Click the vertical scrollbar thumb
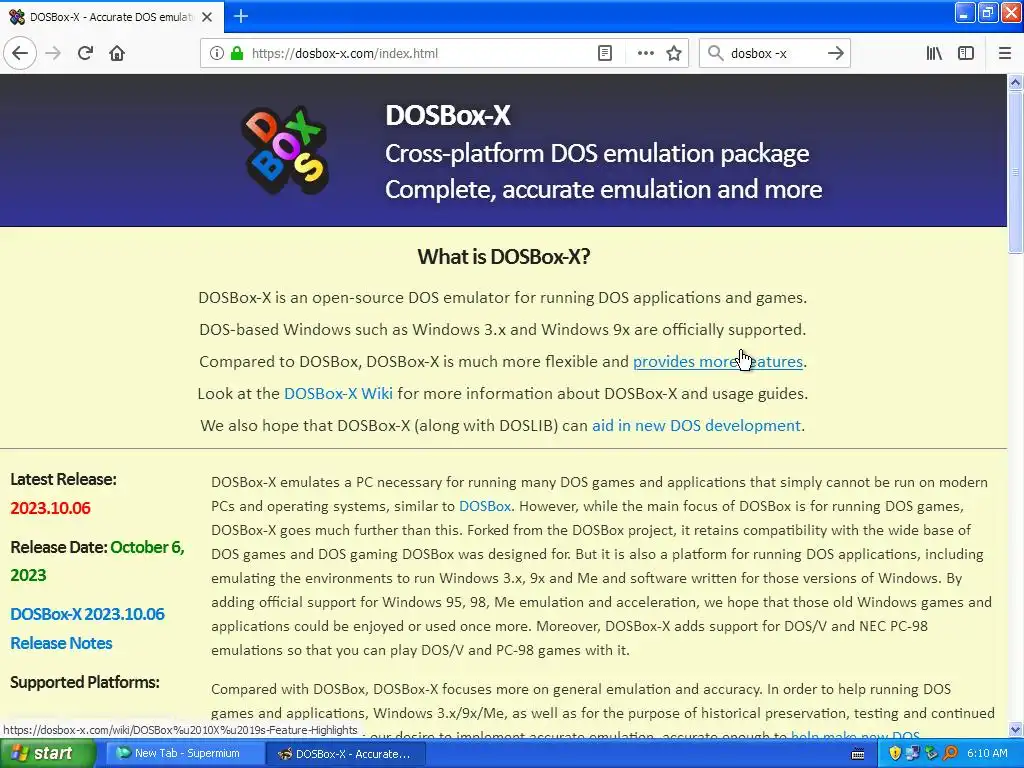 [1015, 172]
